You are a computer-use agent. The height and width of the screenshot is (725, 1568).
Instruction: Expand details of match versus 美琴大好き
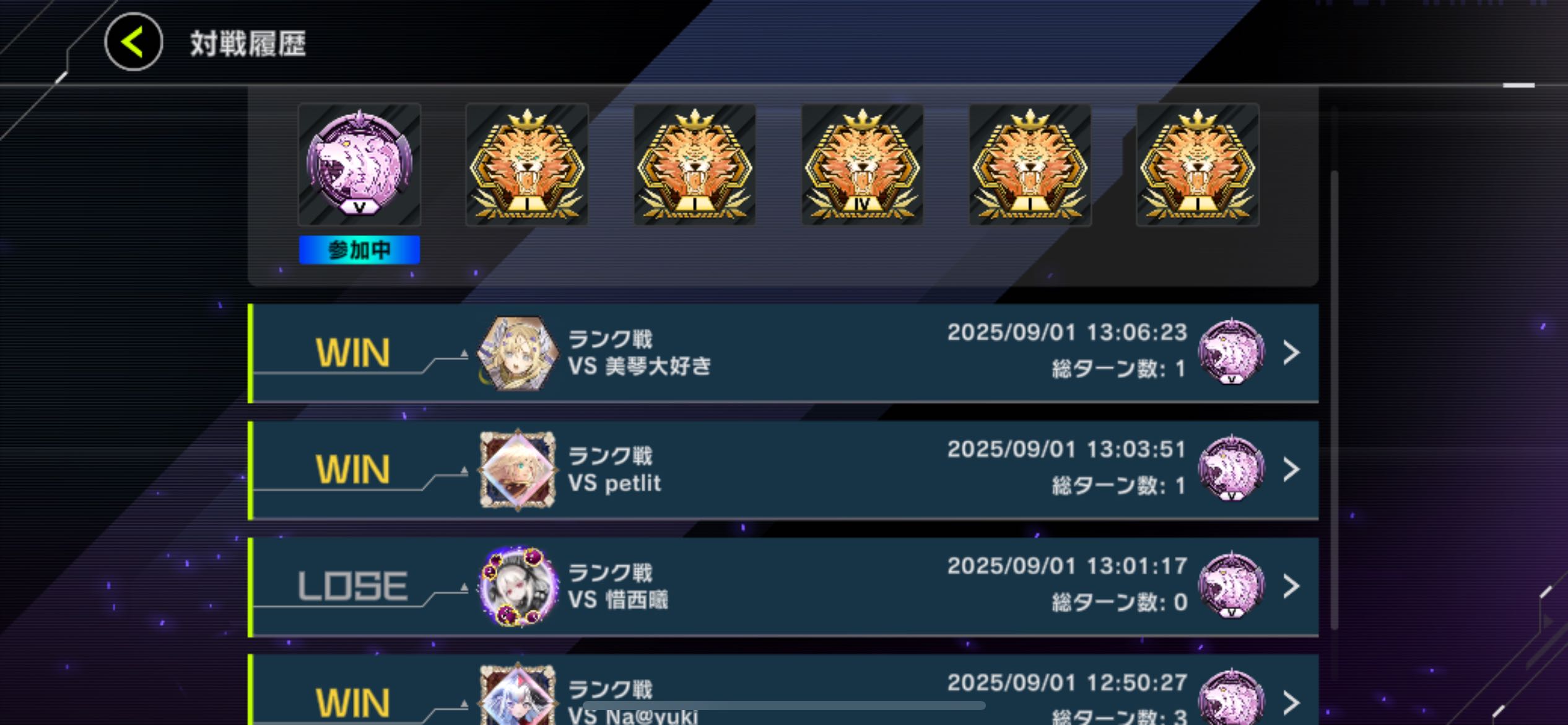point(1292,353)
